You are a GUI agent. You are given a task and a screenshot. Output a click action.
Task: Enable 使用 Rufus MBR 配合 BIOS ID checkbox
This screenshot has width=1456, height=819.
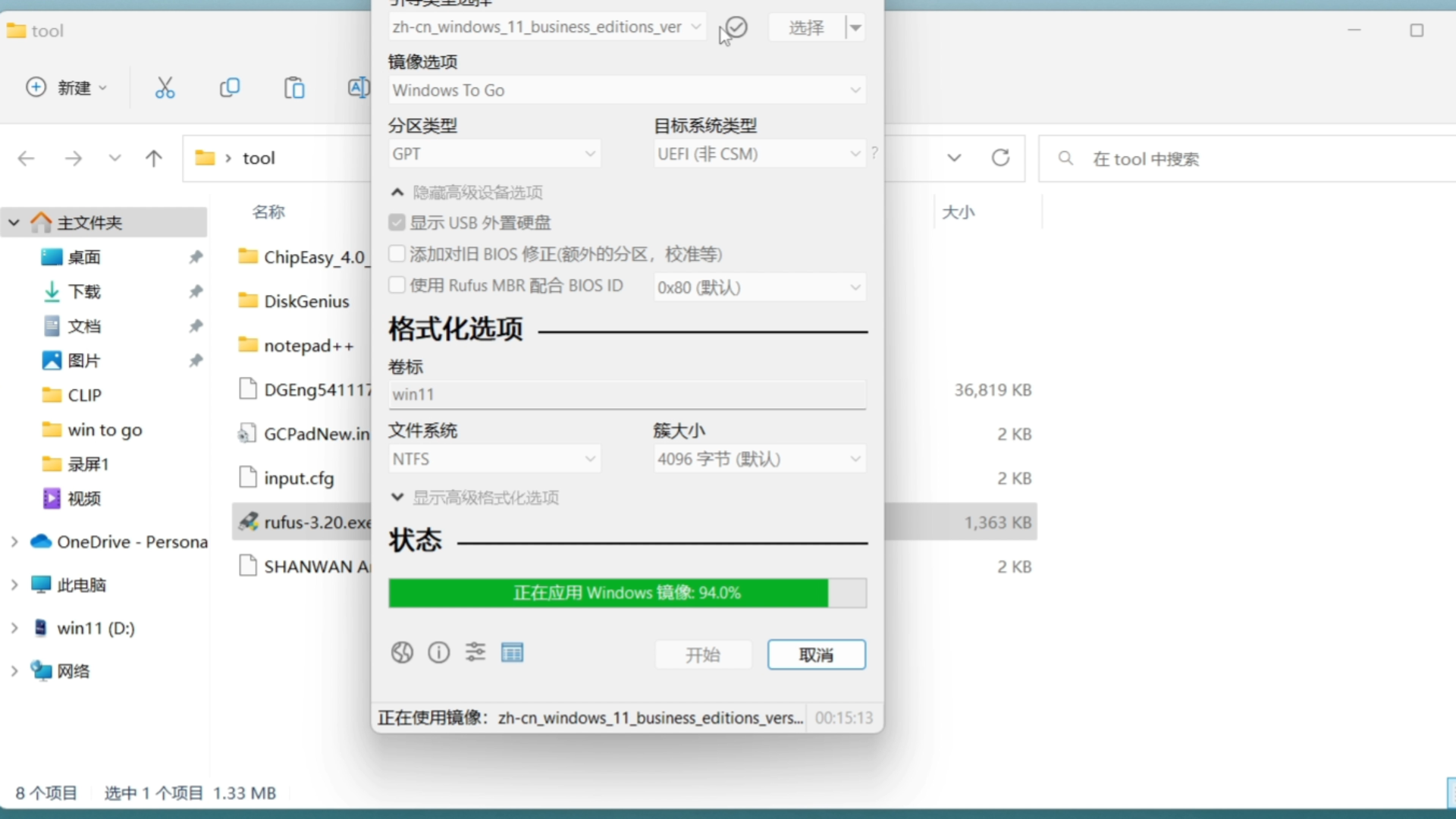pyautogui.click(x=397, y=285)
